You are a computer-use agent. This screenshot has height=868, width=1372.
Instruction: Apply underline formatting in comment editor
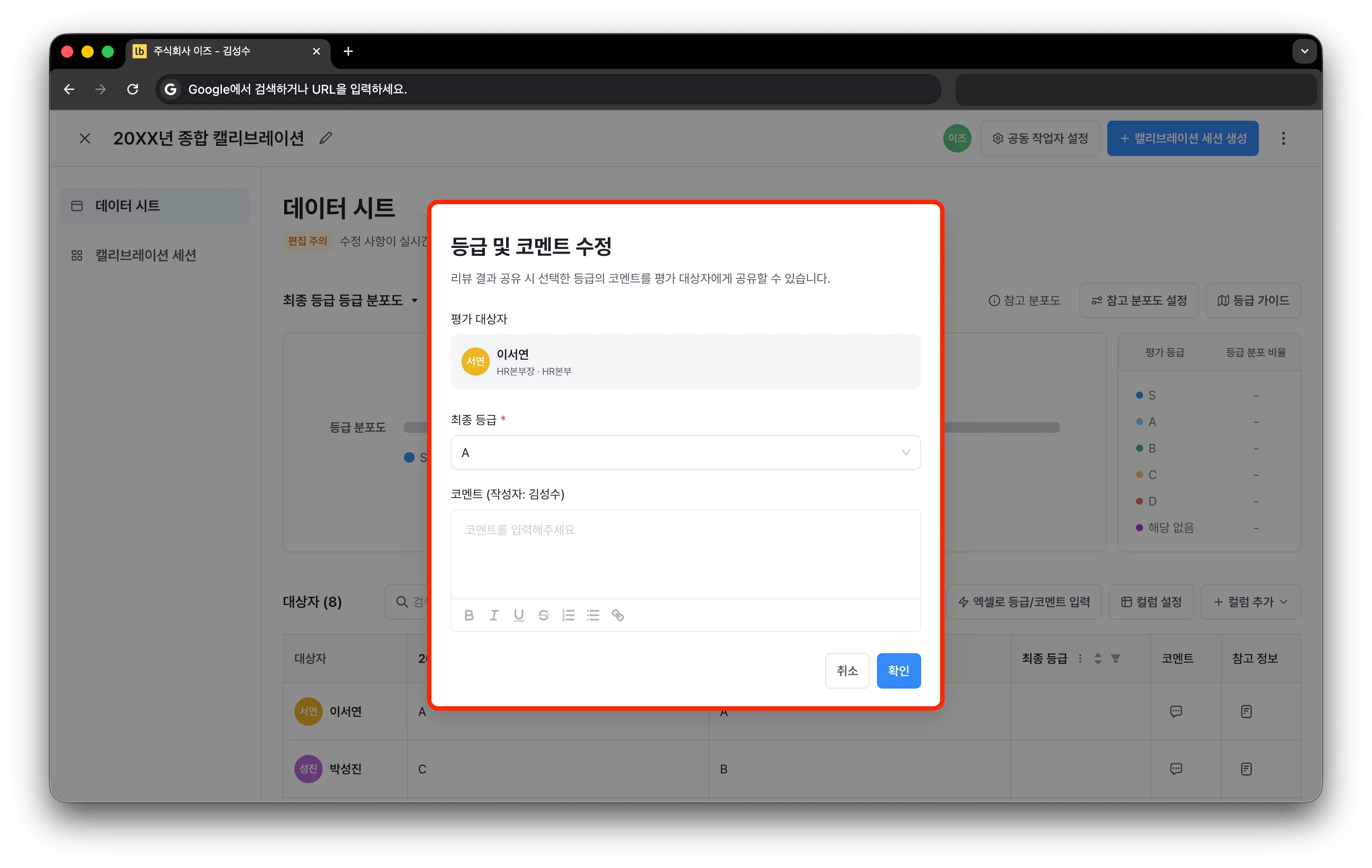[x=518, y=615]
